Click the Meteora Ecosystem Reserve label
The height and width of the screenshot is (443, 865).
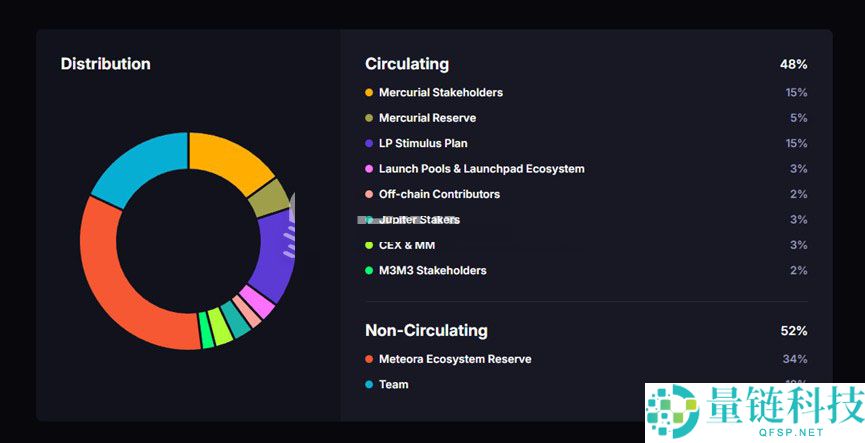tap(455, 359)
